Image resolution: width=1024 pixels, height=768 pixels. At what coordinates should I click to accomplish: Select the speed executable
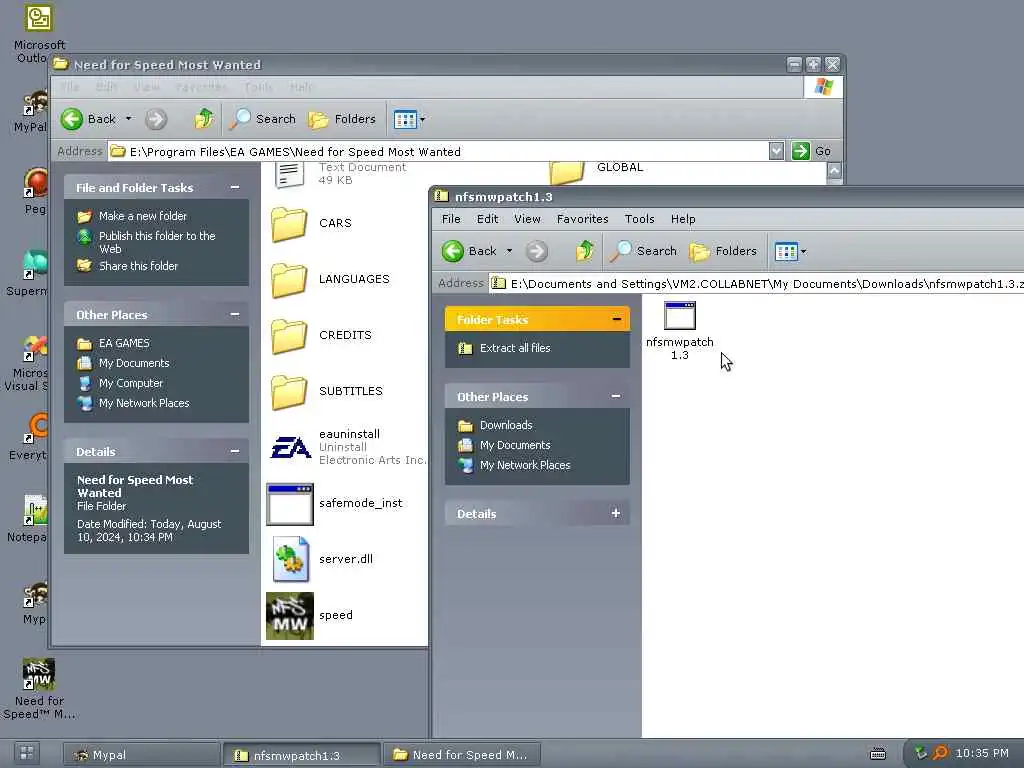tap(310, 616)
